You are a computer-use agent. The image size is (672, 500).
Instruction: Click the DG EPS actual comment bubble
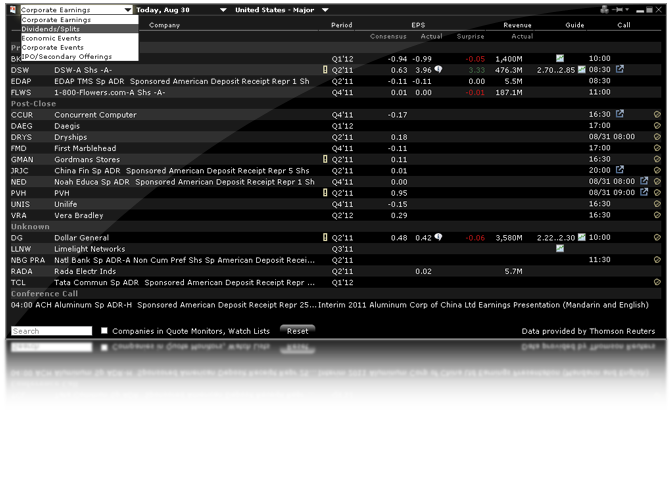point(438,237)
